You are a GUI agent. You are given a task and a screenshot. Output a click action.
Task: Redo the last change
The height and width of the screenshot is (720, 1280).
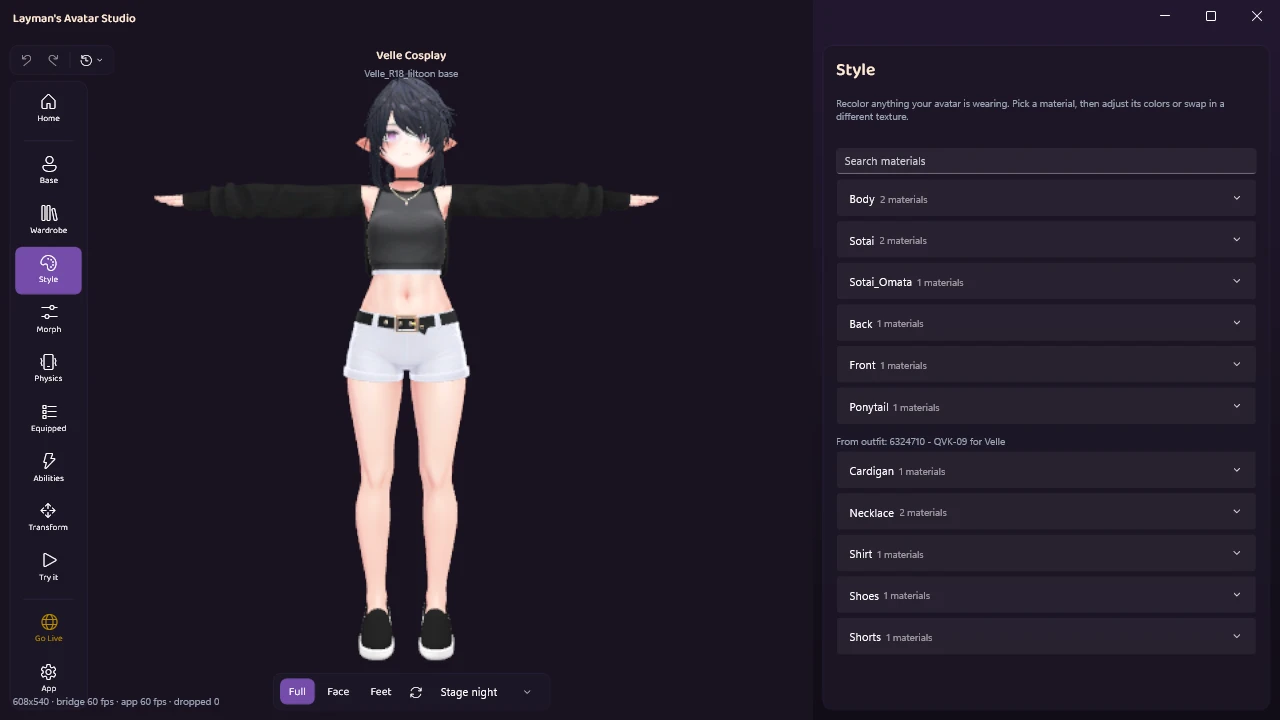point(53,60)
